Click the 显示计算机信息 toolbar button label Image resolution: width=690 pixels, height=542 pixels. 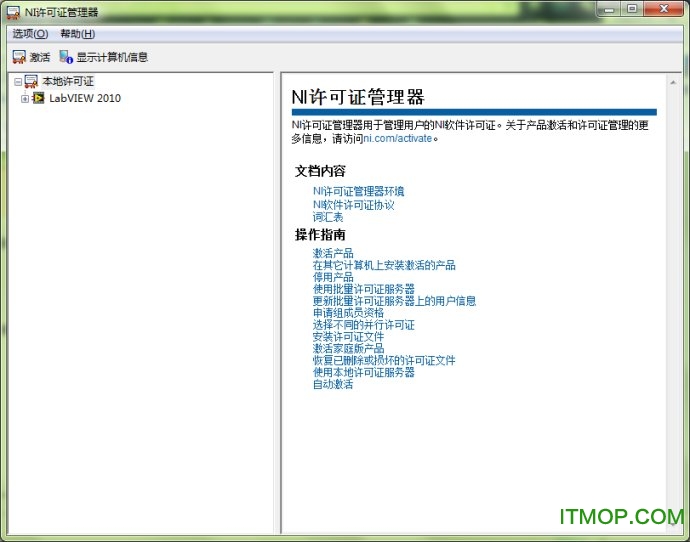click(x=112, y=57)
